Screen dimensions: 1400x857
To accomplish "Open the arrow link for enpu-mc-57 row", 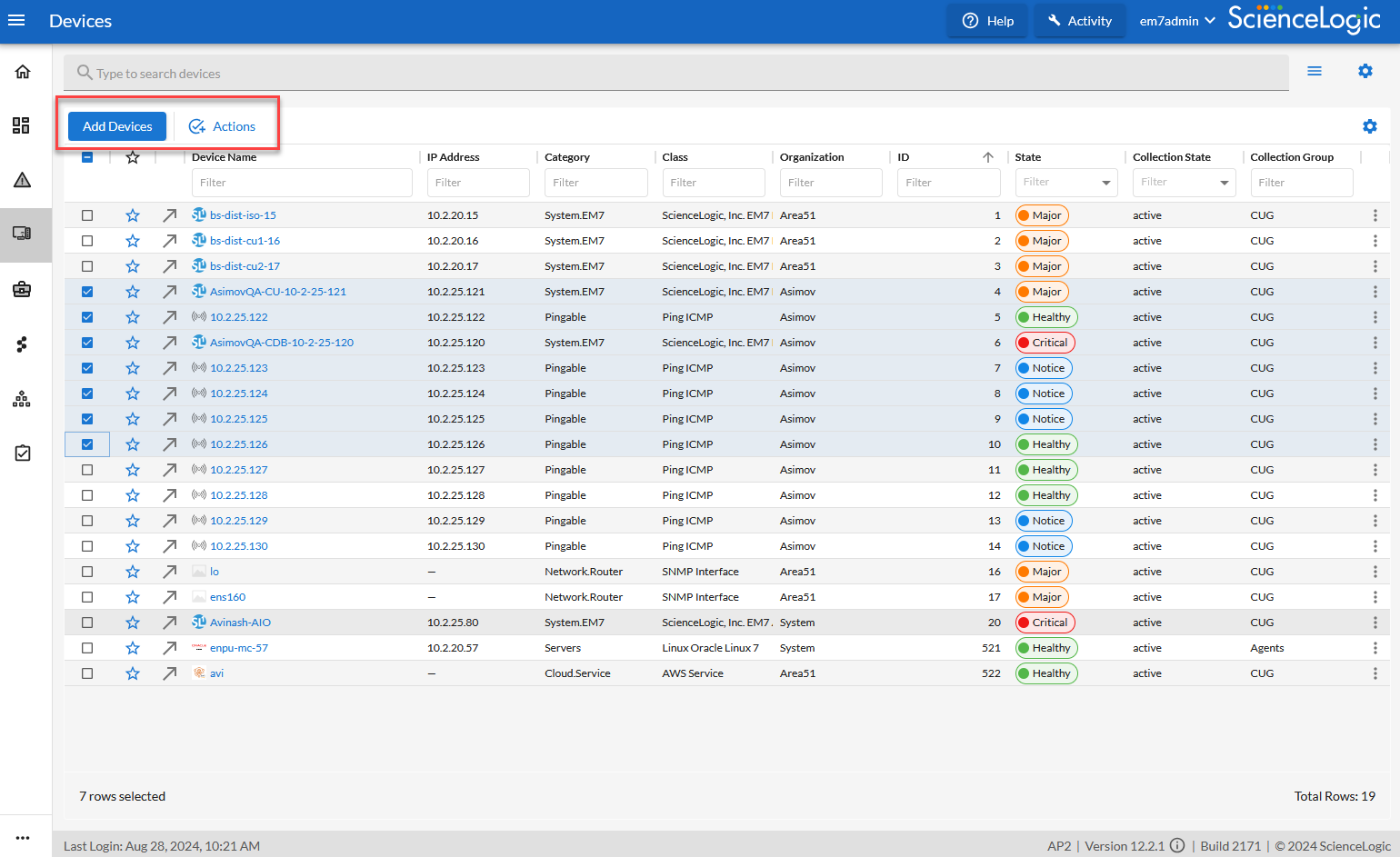I will coord(170,648).
